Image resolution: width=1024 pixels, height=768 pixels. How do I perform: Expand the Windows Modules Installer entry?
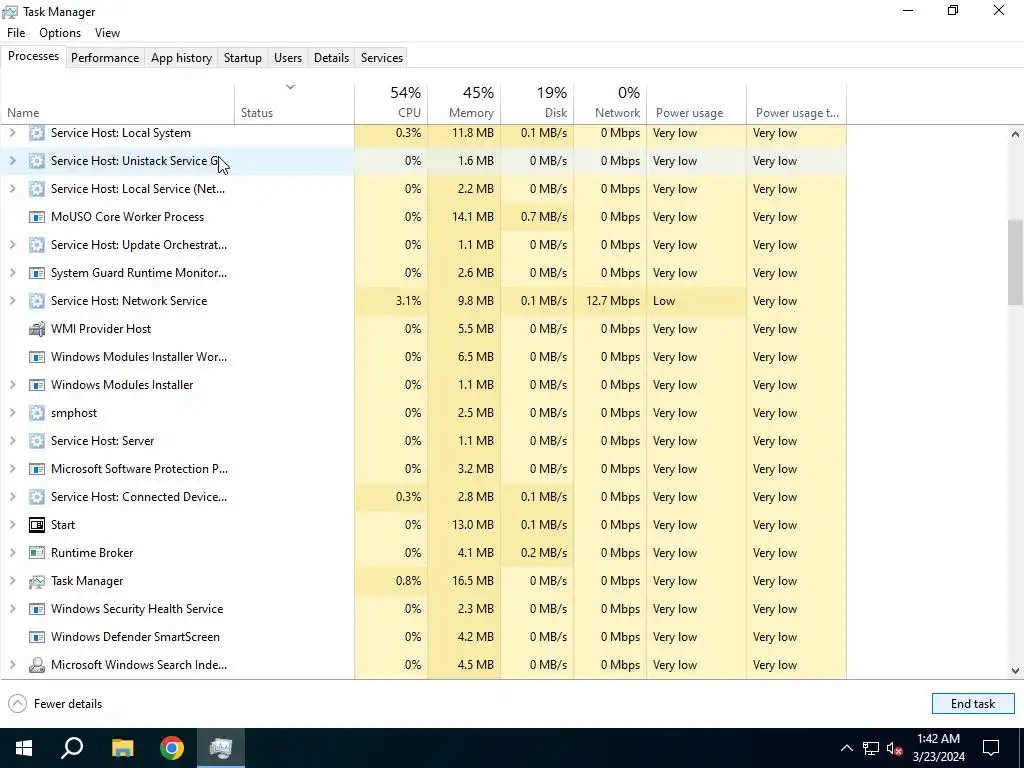click(x=12, y=385)
